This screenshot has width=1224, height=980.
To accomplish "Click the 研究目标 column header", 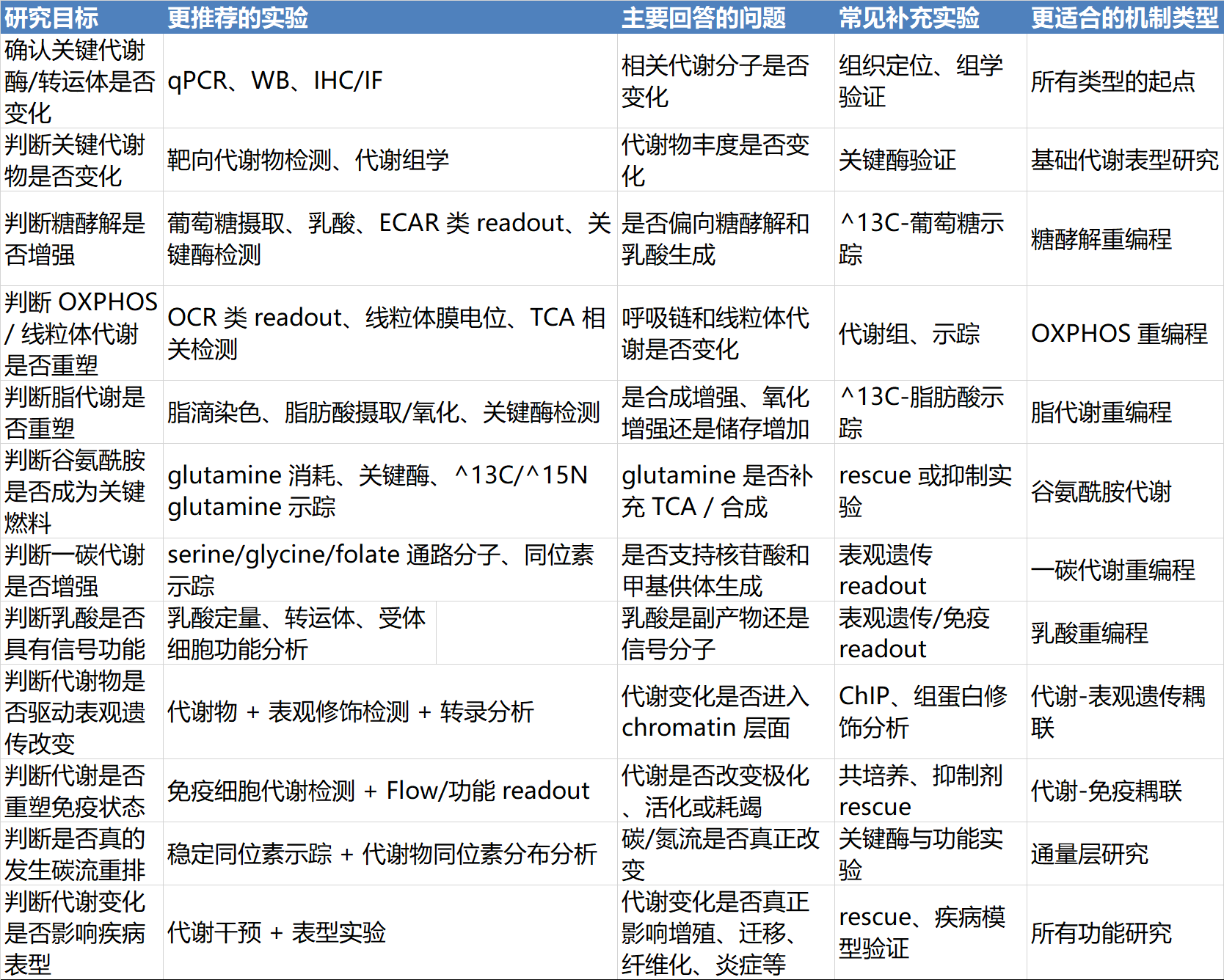I will 51,18.
